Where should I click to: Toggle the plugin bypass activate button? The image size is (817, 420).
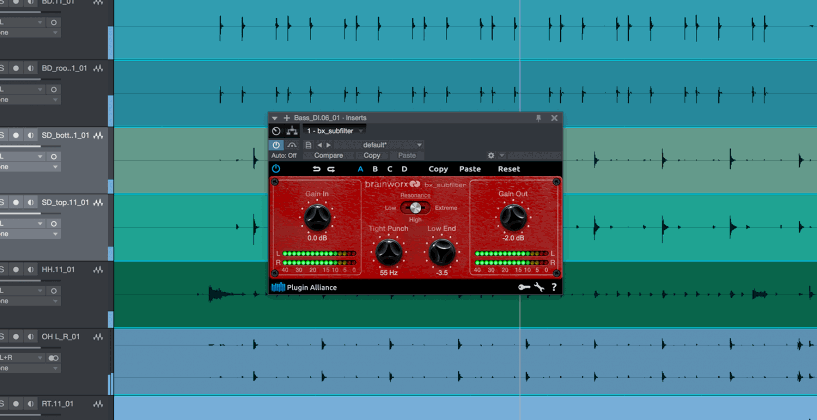click(277, 145)
